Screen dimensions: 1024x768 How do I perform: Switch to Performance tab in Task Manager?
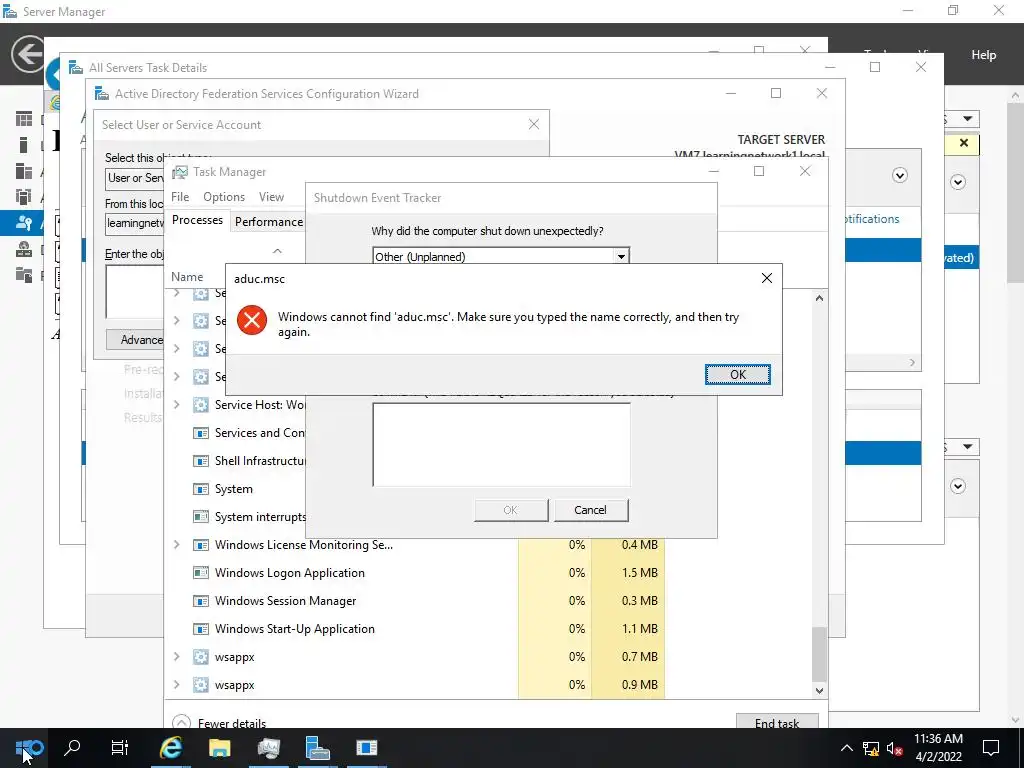268,221
